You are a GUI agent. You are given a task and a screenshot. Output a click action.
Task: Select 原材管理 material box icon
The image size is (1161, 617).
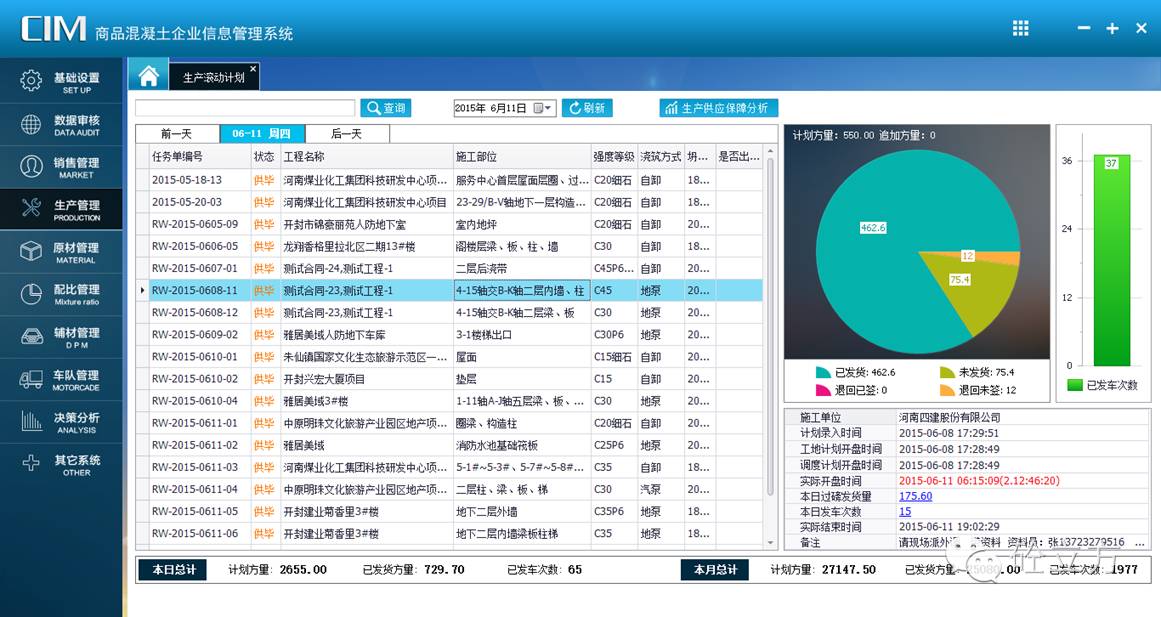click(32, 251)
